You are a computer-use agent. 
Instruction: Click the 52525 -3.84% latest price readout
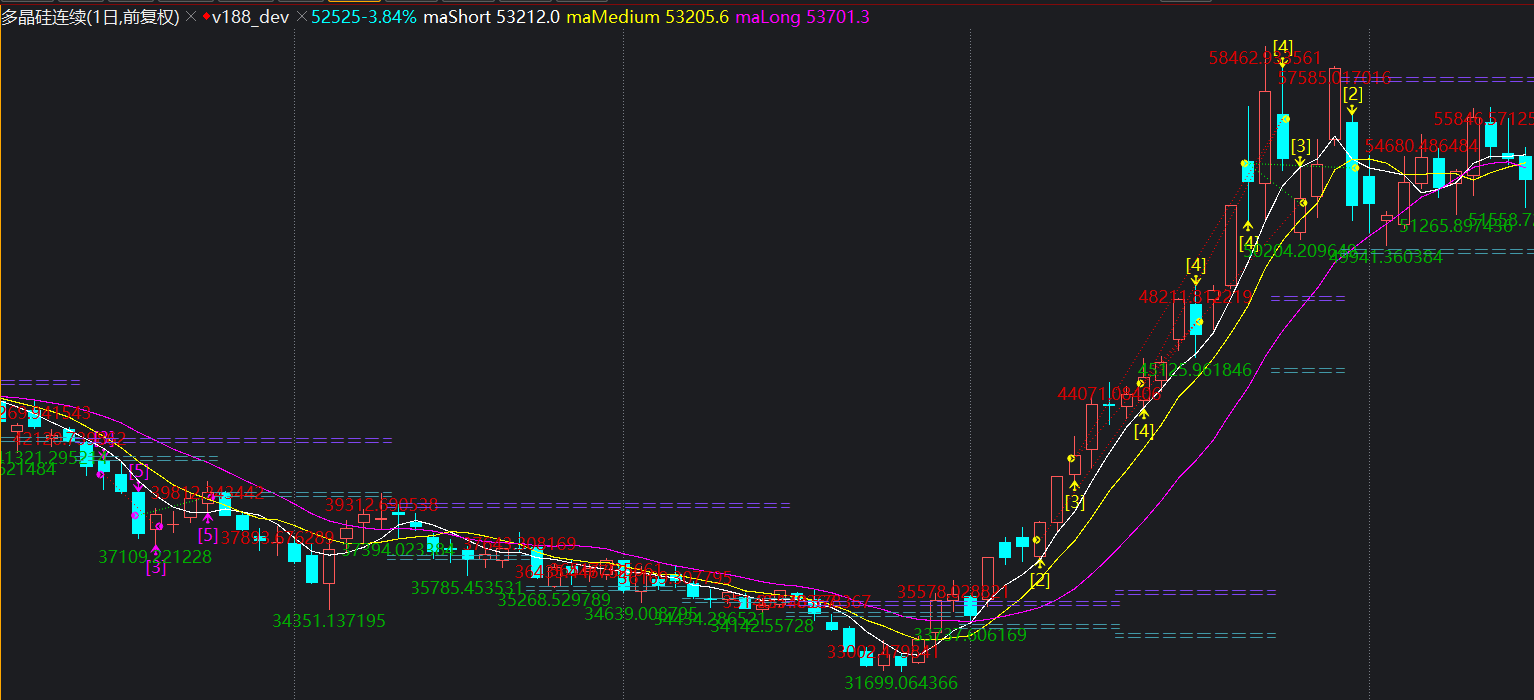(x=364, y=17)
